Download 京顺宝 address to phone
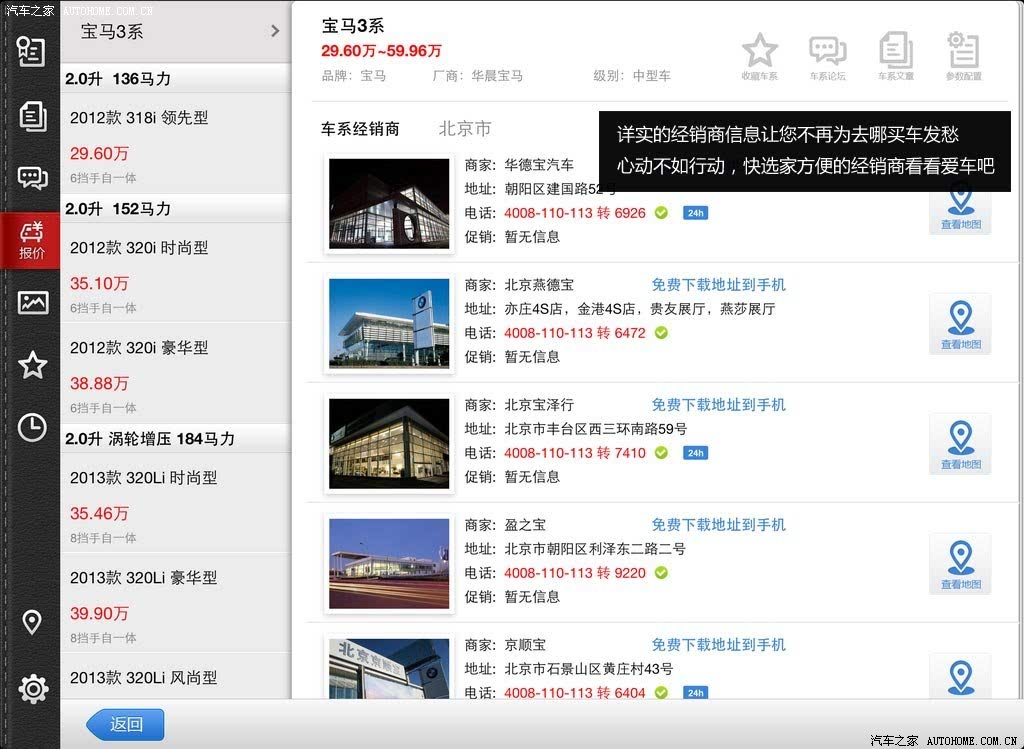This screenshot has height=749, width=1024. [x=718, y=645]
